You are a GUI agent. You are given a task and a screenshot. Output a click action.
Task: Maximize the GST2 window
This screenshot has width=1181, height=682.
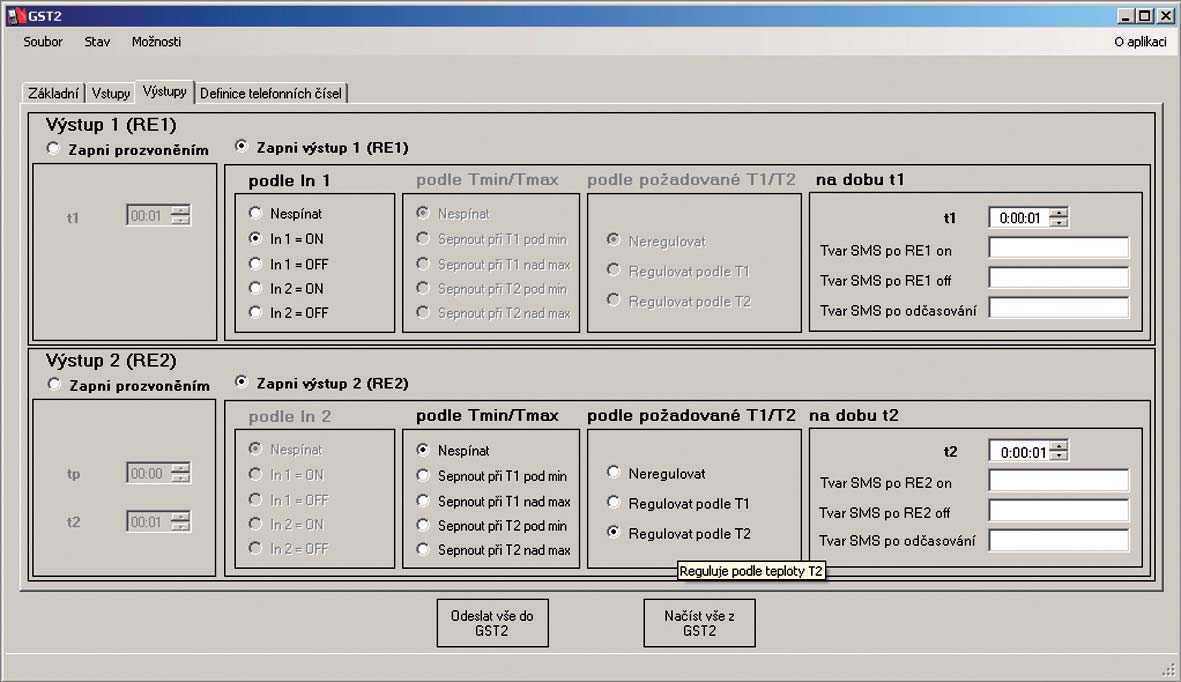point(1145,16)
